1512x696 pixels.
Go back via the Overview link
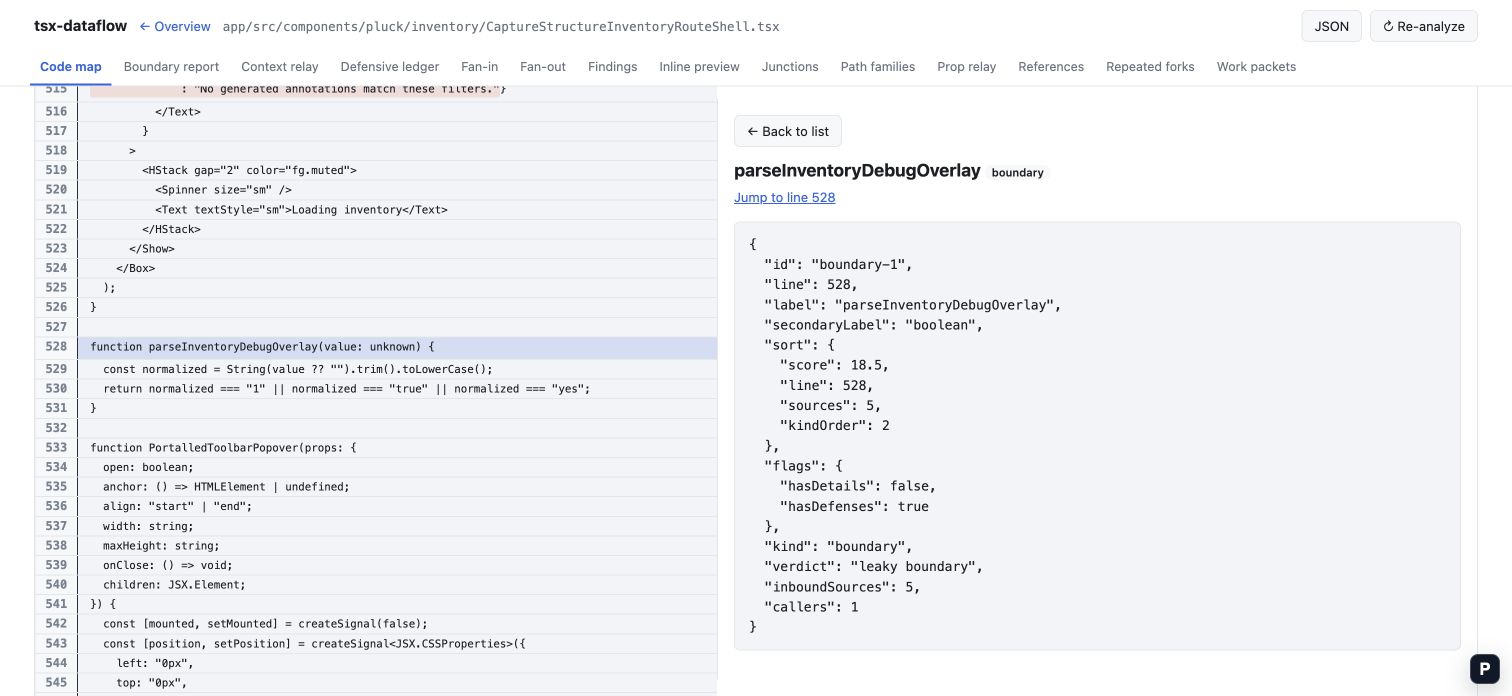(175, 26)
